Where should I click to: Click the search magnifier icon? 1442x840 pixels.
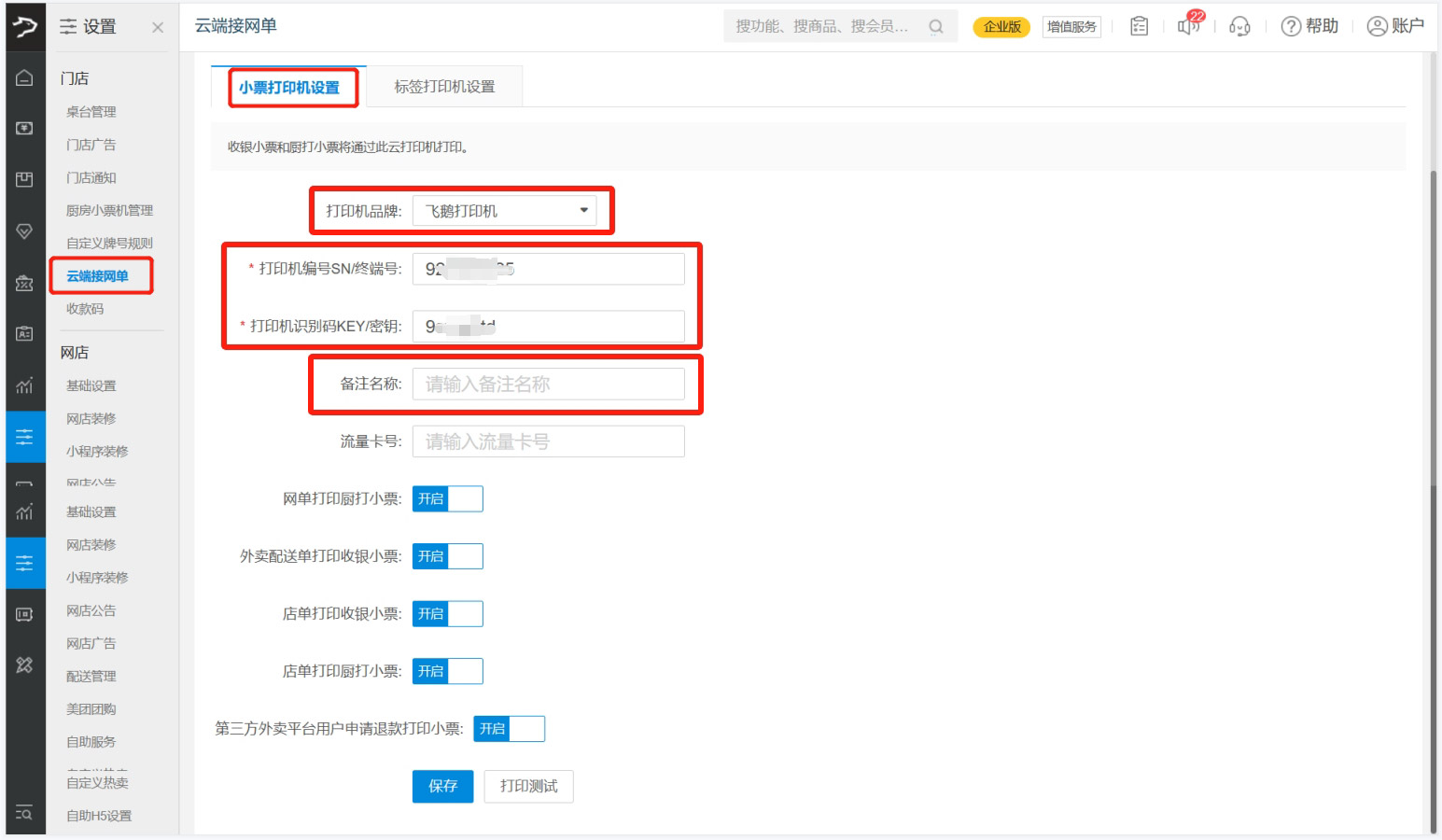tap(935, 27)
